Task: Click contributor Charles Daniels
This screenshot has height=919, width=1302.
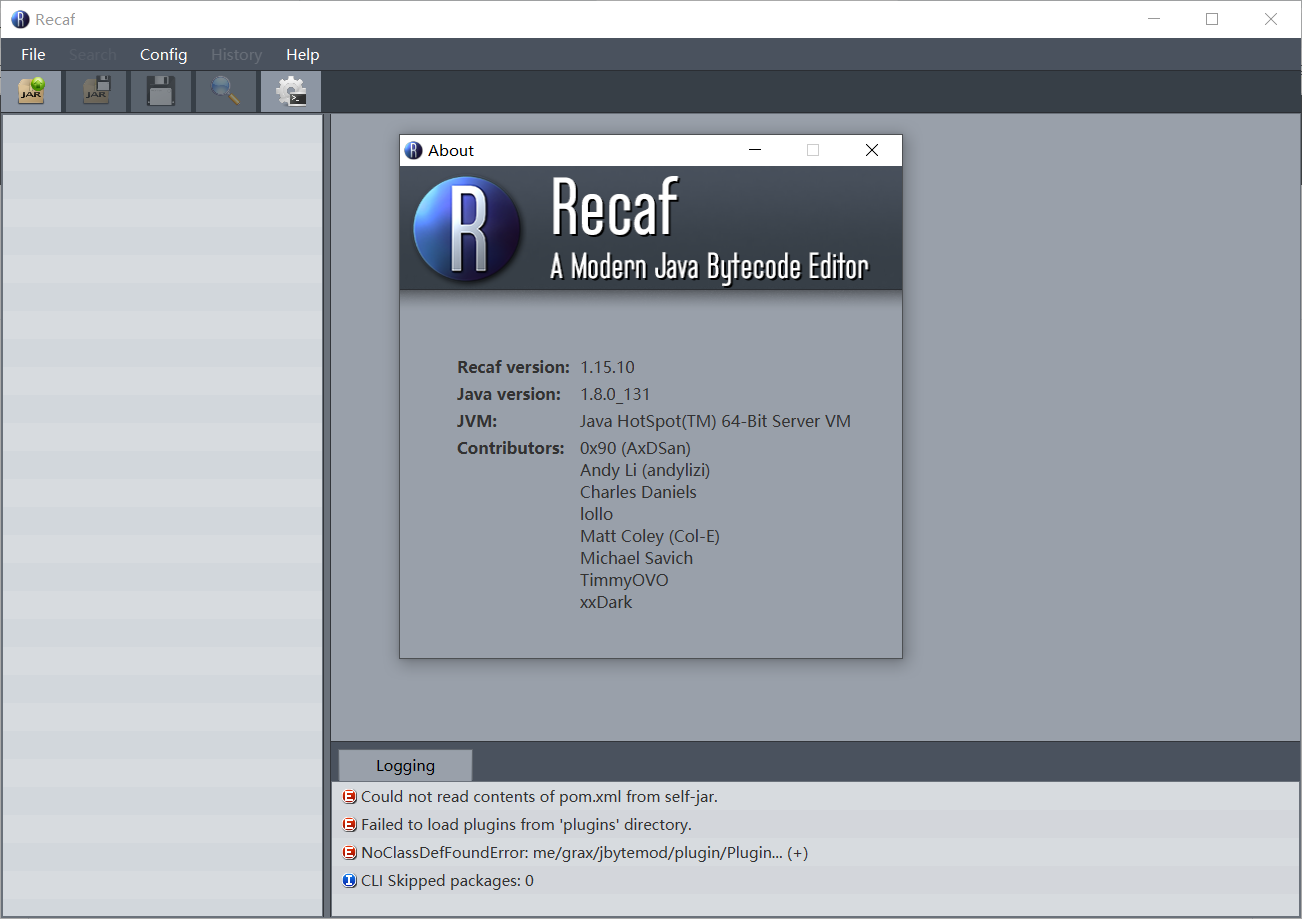Action: click(638, 492)
